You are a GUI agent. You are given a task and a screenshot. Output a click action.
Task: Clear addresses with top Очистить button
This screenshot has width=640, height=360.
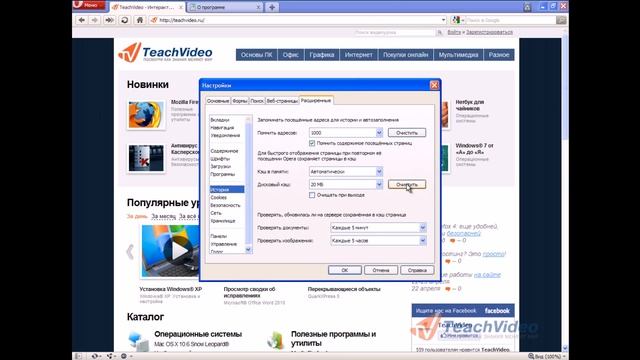click(407, 133)
